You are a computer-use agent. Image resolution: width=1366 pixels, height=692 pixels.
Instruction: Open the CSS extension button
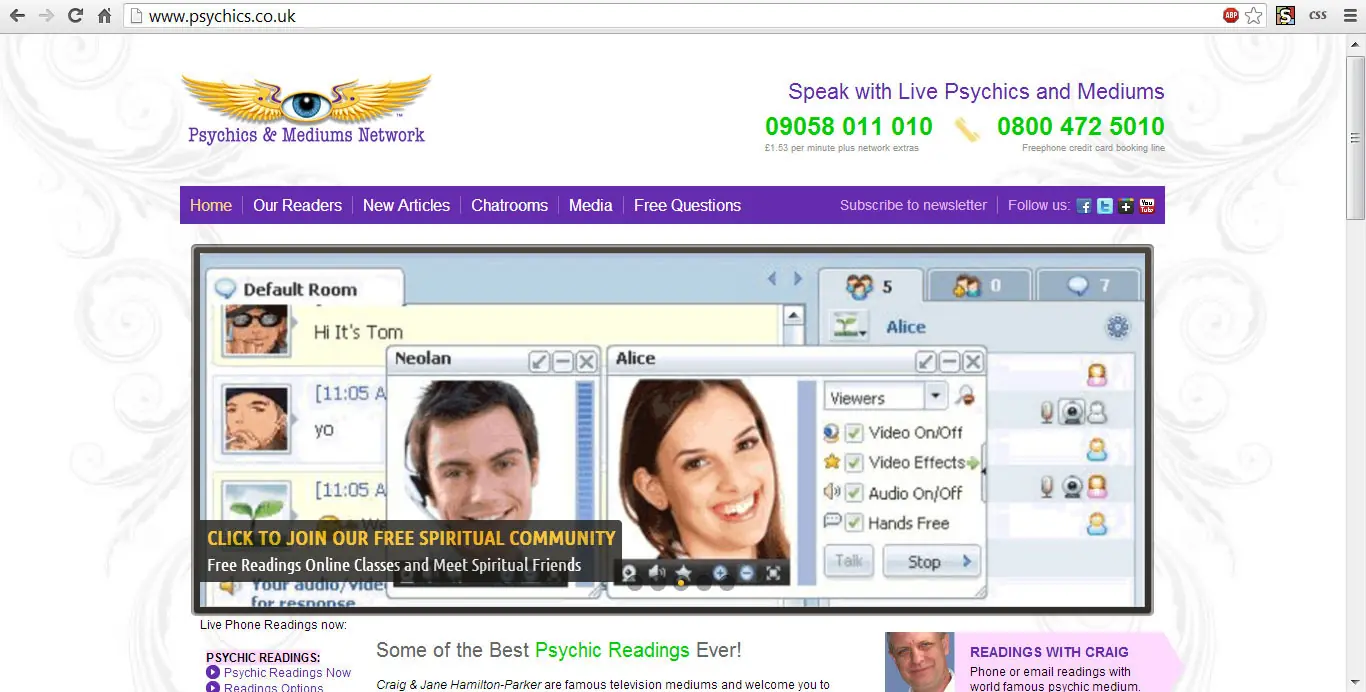(x=1318, y=16)
